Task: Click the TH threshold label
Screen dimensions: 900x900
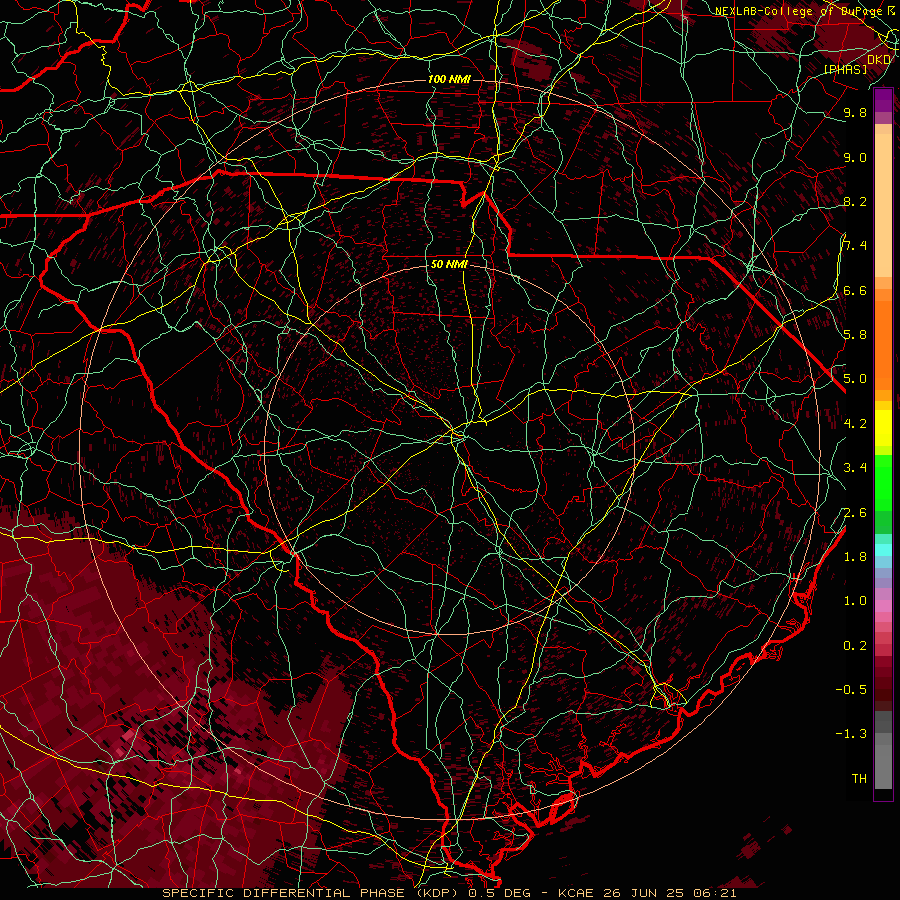Action: click(x=859, y=779)
